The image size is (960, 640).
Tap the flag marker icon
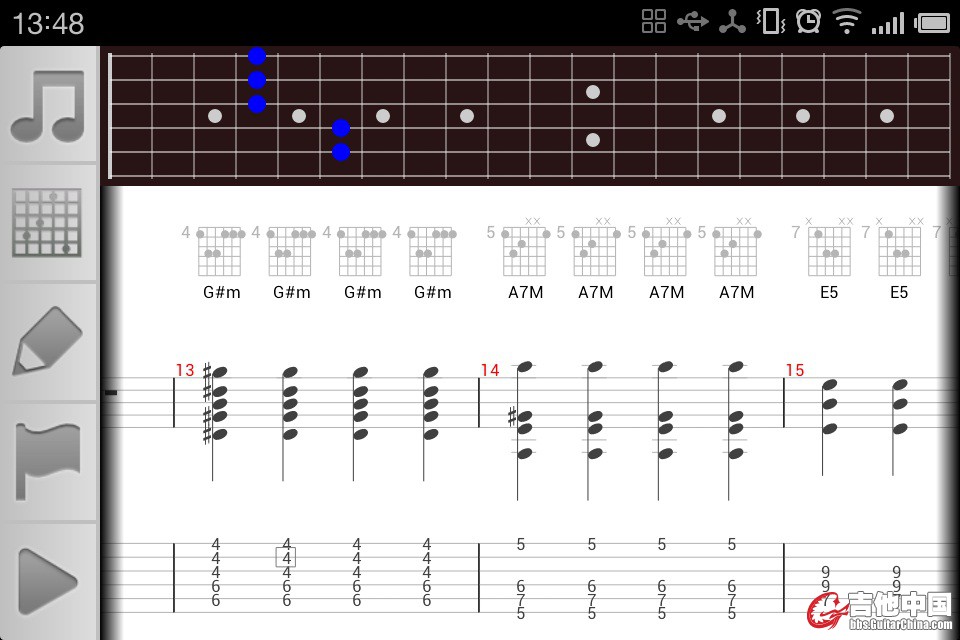[47, 460]
